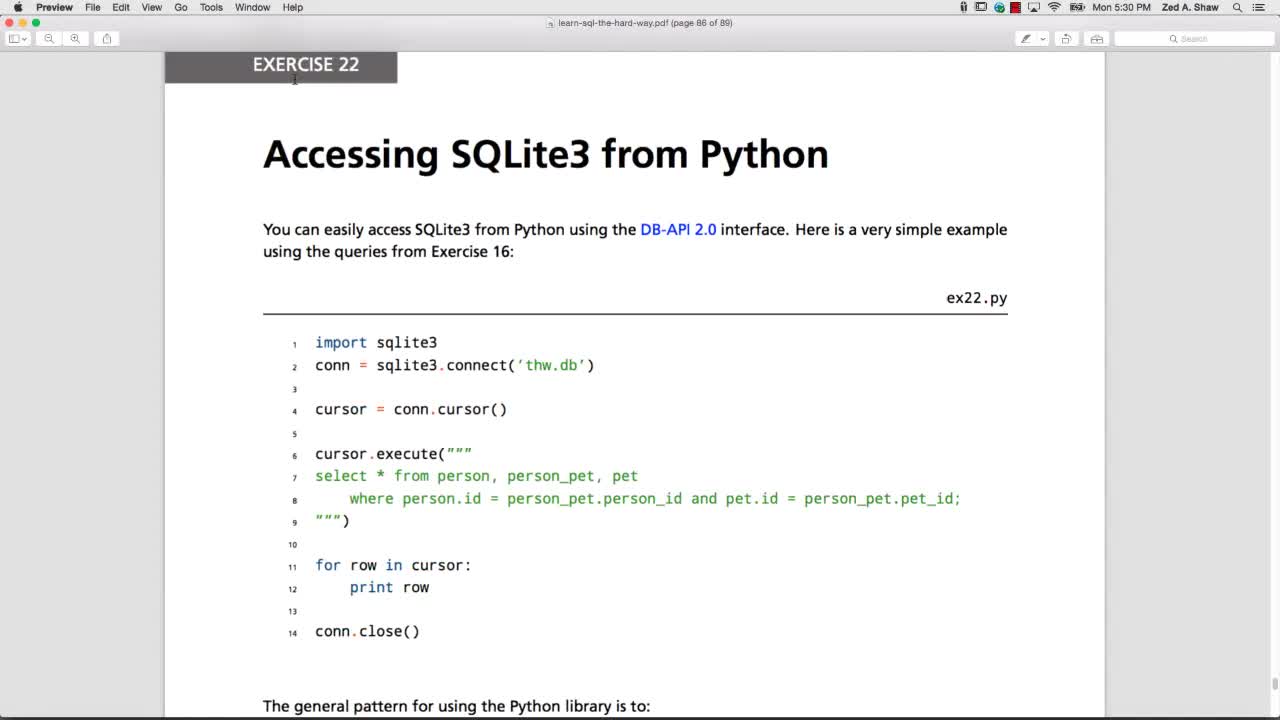Viewport: 1280px width, 720px height.
Task: Open Spotlight search in menu bar
Action: [x=1237, y=7]
